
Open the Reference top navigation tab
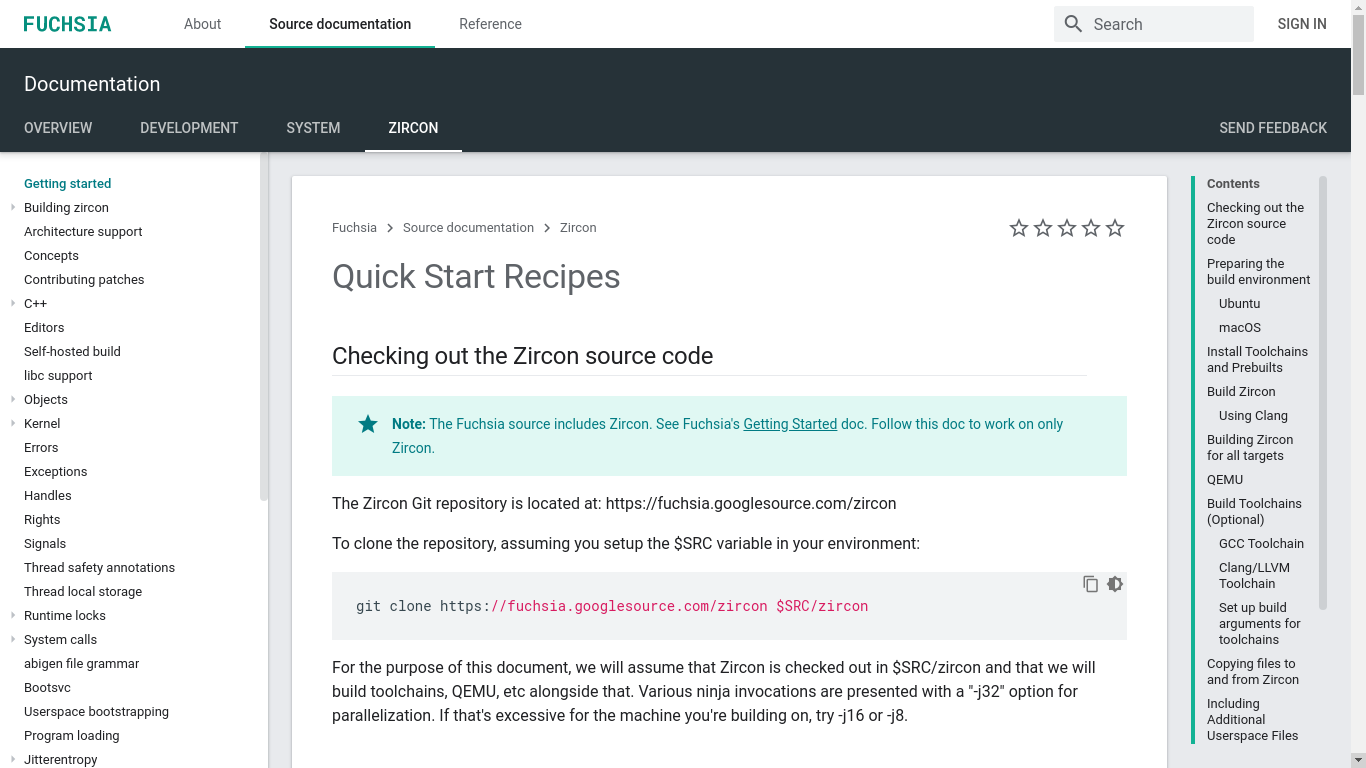point(490,24)
